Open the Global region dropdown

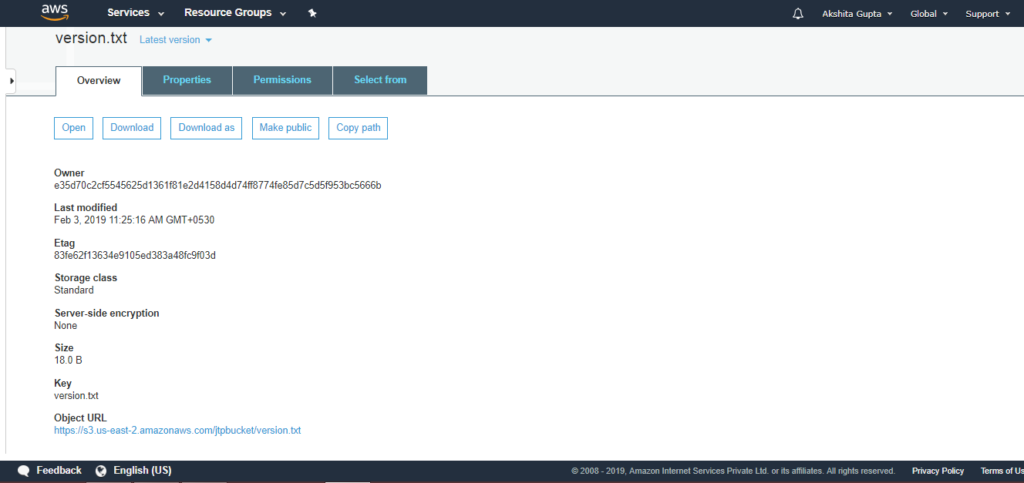coord(929,14)
